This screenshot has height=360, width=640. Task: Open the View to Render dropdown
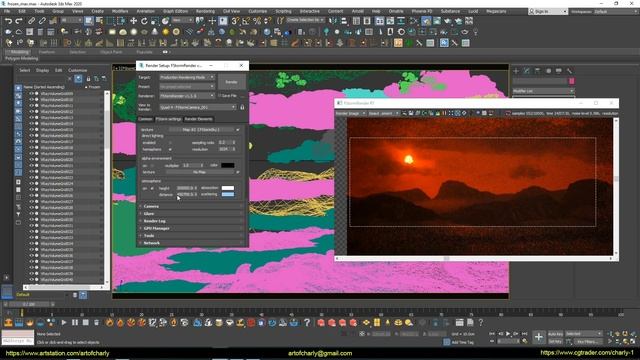pyautogui.click(x=198, y=107)
